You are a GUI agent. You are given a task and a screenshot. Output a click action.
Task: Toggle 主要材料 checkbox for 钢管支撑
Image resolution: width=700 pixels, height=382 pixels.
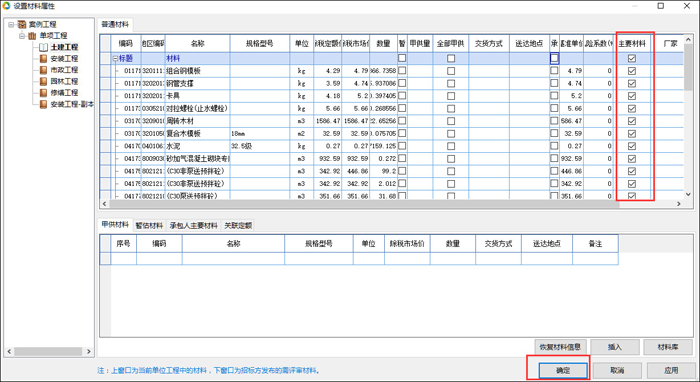point(632,83)
